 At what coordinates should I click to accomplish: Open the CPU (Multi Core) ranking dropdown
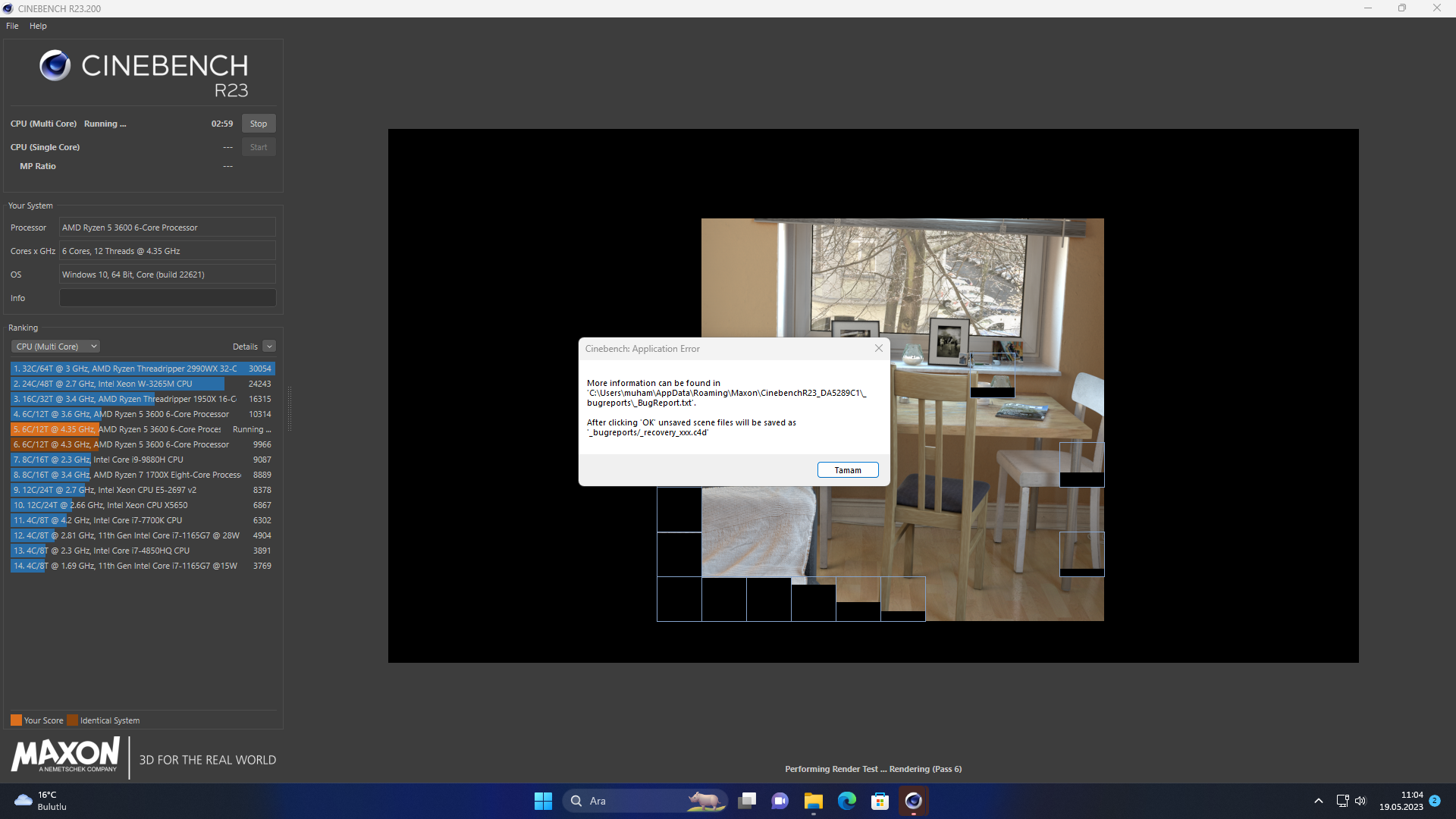[55, 347]
